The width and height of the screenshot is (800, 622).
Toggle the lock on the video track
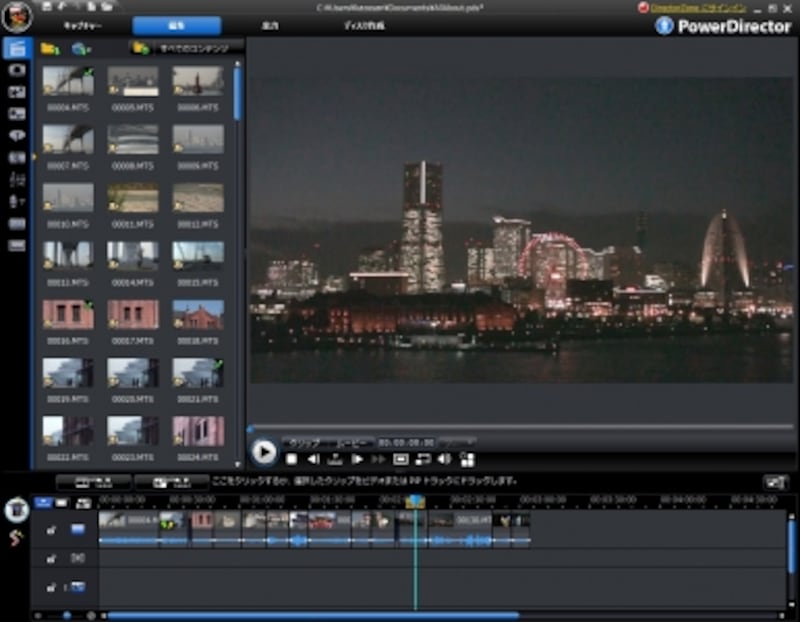[x=50, y=530]
